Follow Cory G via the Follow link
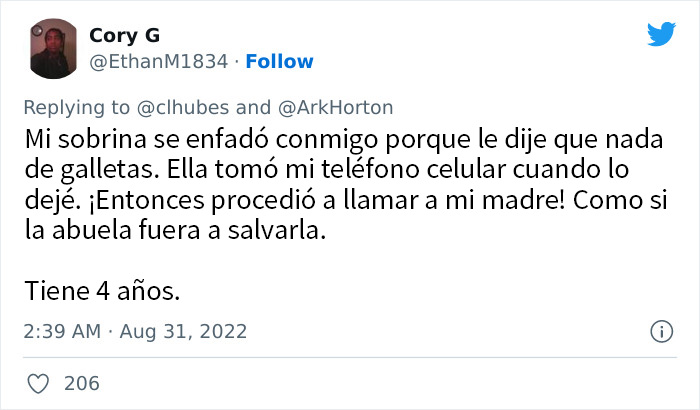 [279, 62]
